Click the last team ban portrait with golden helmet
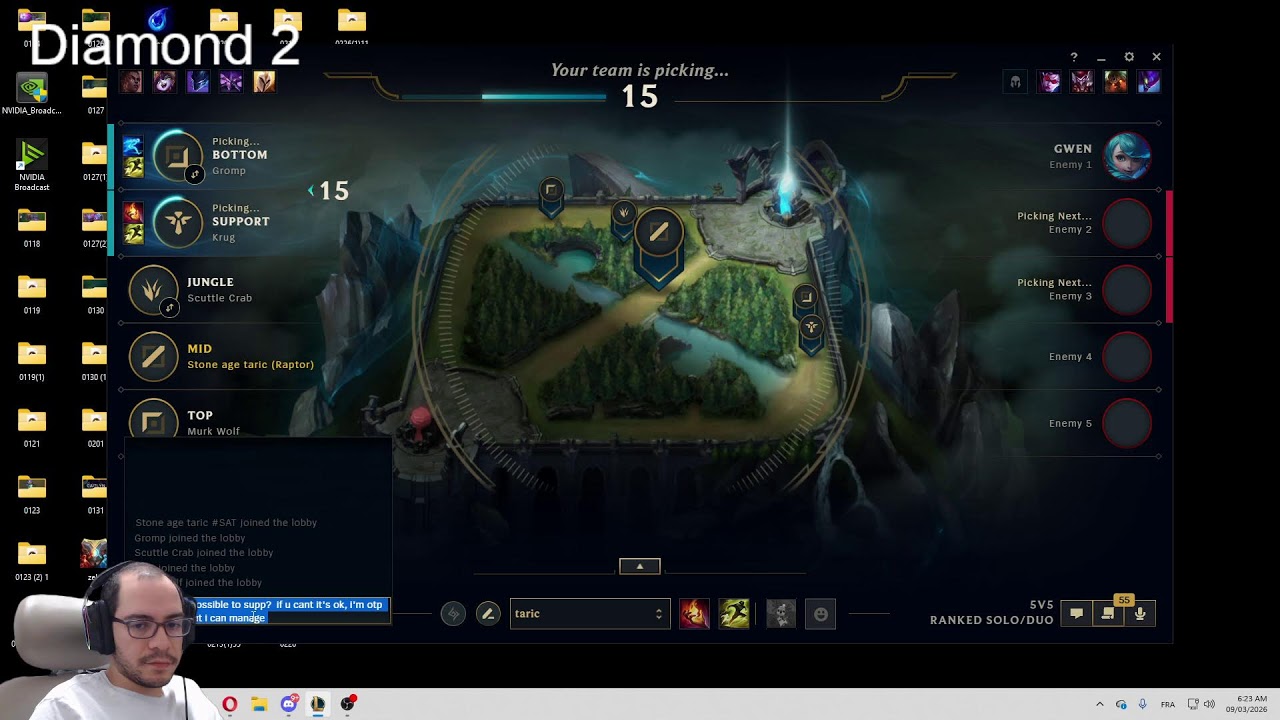1280x720 pixels. [264, 82]
